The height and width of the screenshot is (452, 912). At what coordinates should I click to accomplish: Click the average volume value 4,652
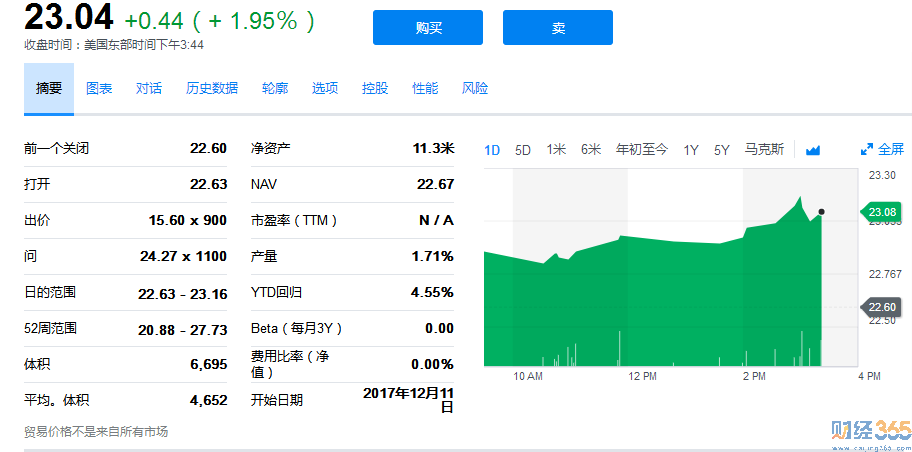pyautogui.click(x=208, y=400)
